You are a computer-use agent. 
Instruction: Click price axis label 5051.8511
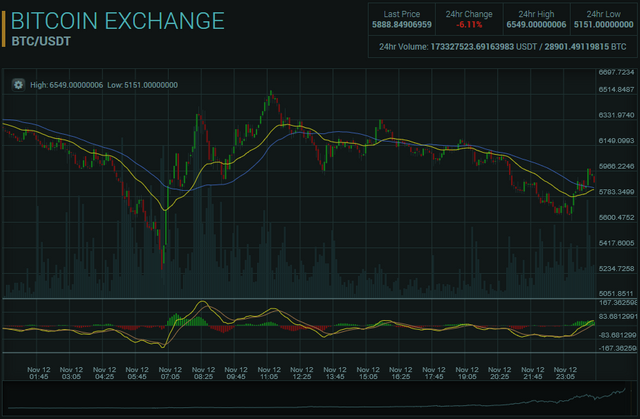point(616,293)
